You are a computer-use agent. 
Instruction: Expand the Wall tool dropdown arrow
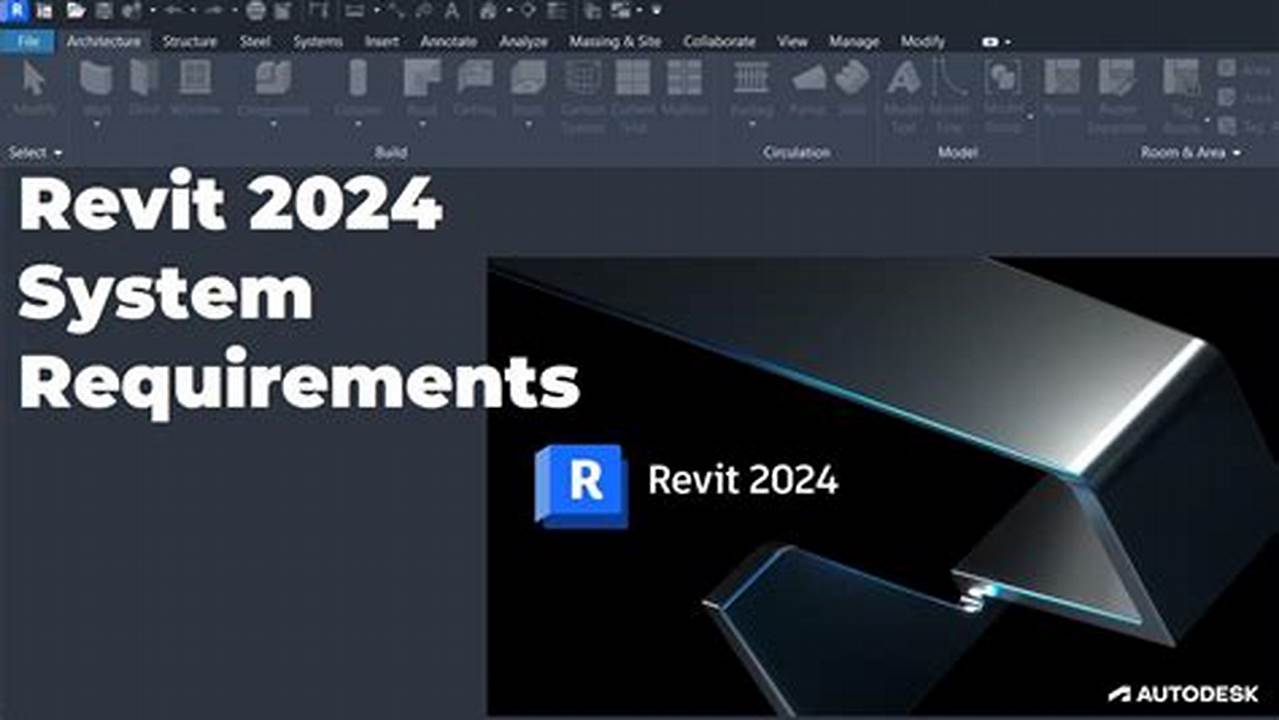click(x=95, y=121)
